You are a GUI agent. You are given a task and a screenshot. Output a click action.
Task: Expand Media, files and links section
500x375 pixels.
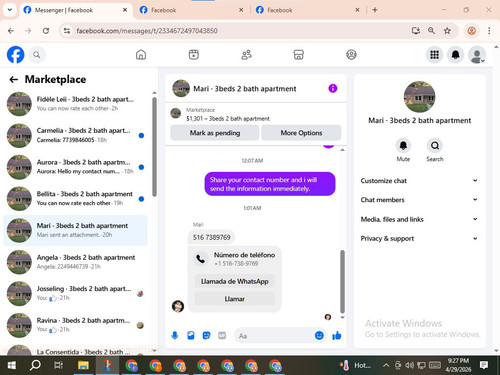419,219
